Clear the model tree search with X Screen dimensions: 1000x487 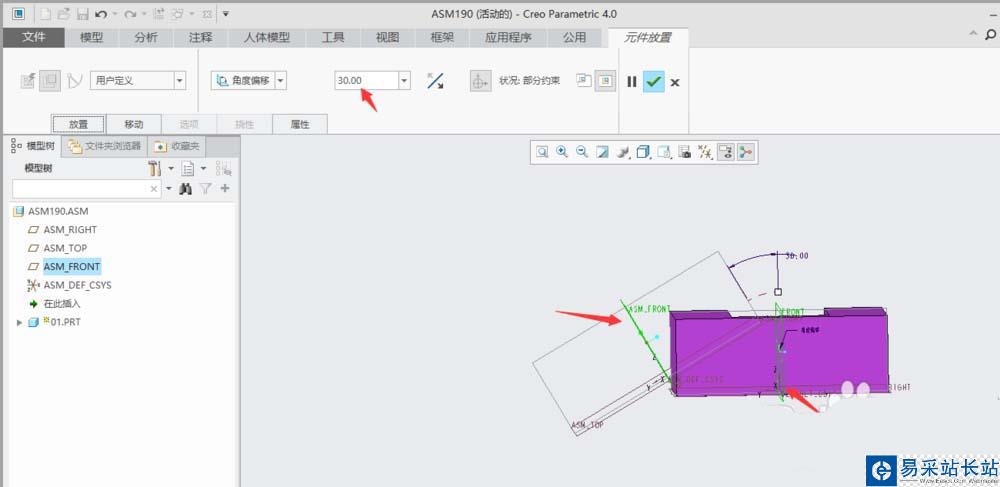tap(154, 189)
